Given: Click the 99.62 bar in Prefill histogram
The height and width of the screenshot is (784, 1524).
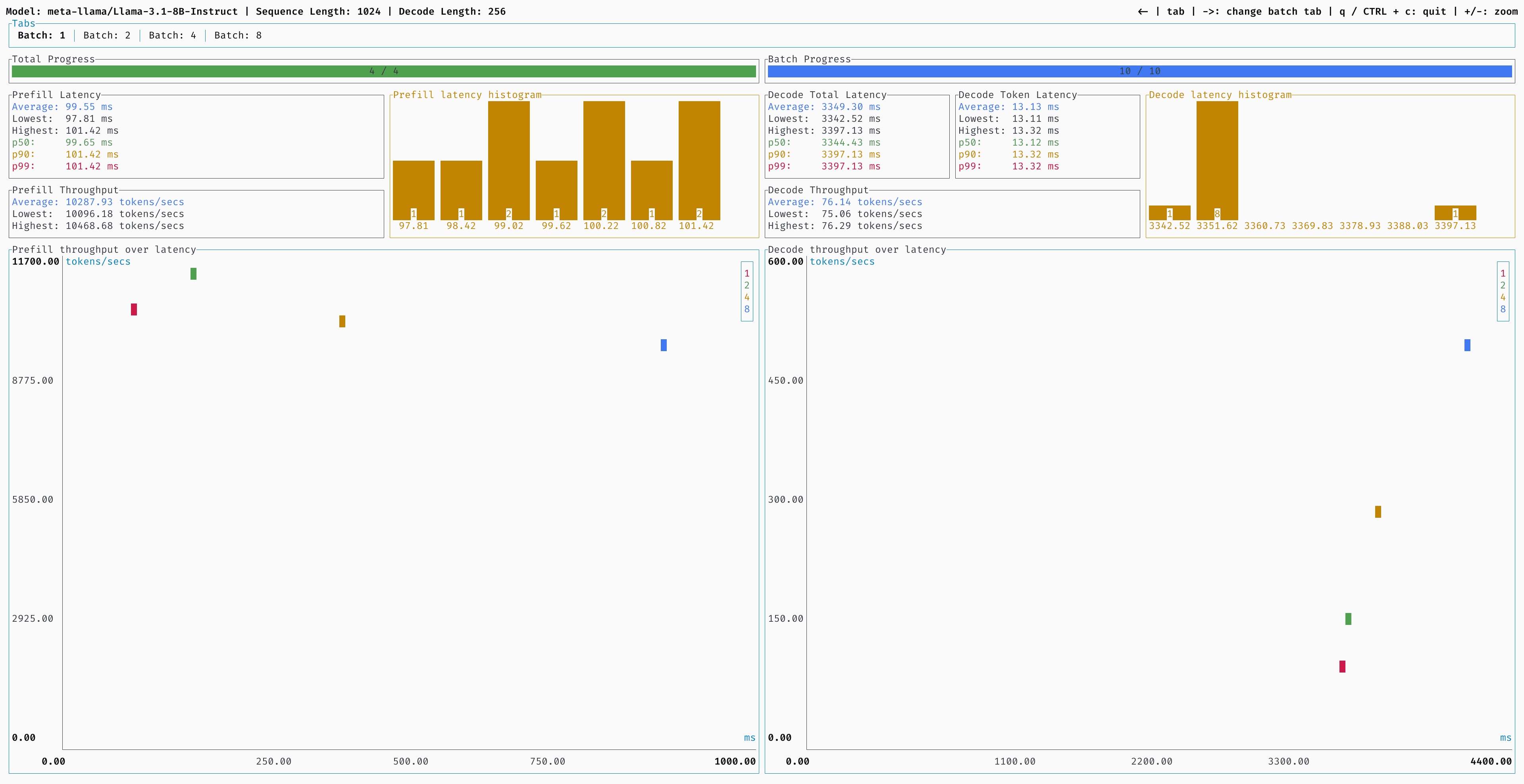Looking at the screenshot, I should [x=557, y=190].
